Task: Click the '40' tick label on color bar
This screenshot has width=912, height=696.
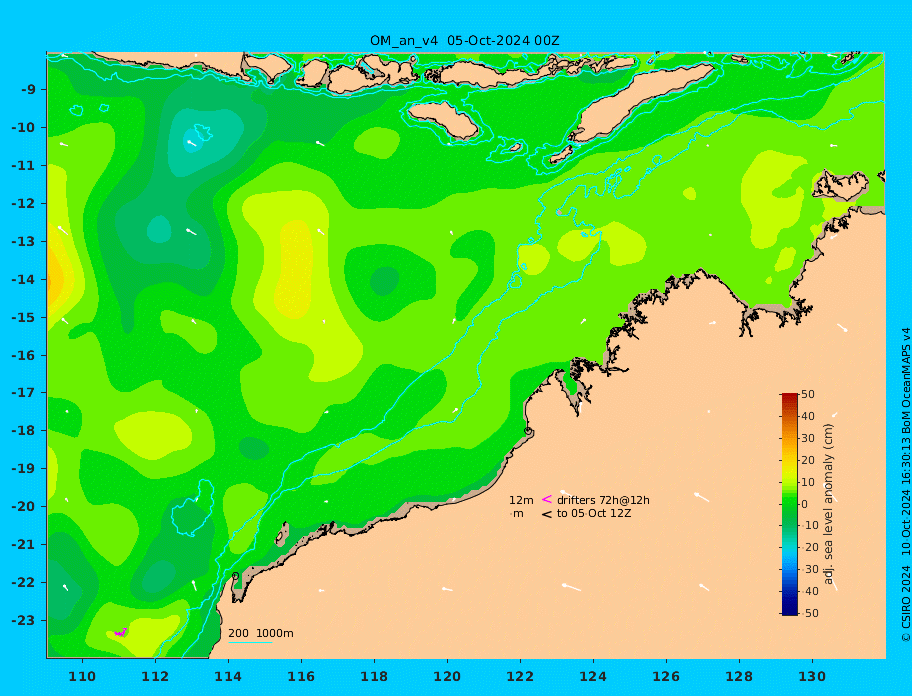Action: pyautogui.click(x=808, y=416)
